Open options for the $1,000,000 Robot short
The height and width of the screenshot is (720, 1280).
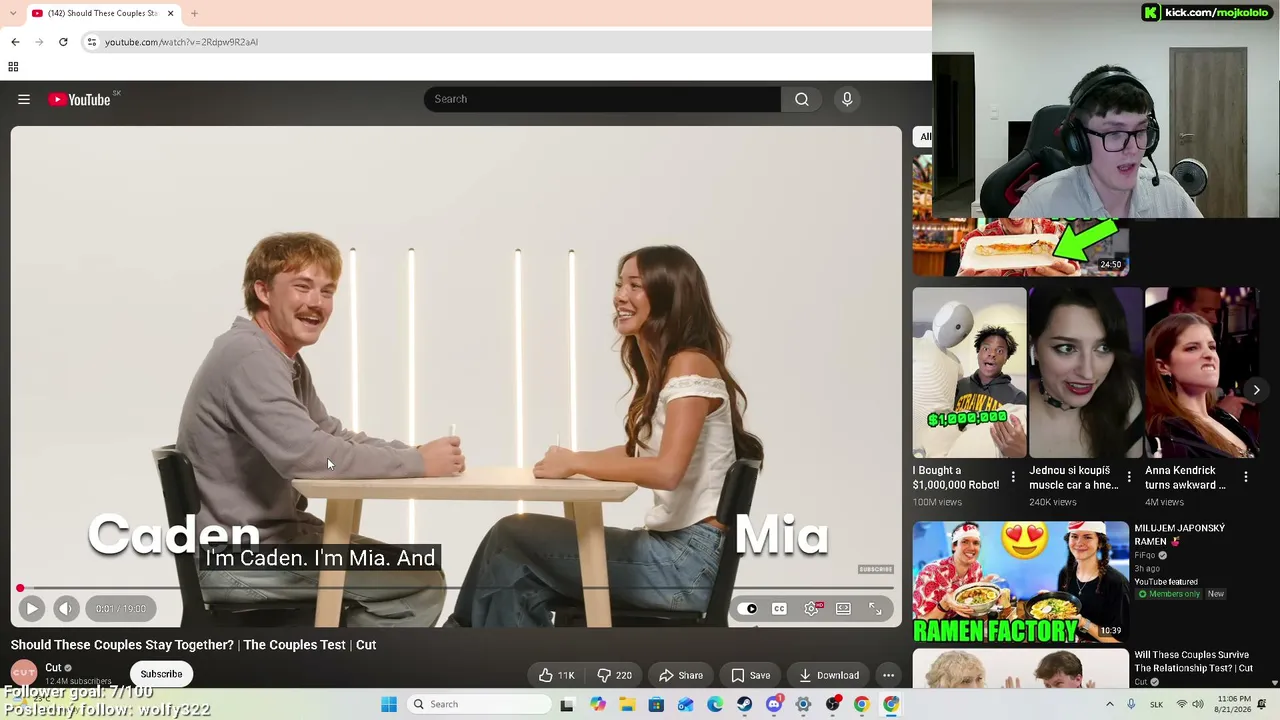(x=1013, y=477)
